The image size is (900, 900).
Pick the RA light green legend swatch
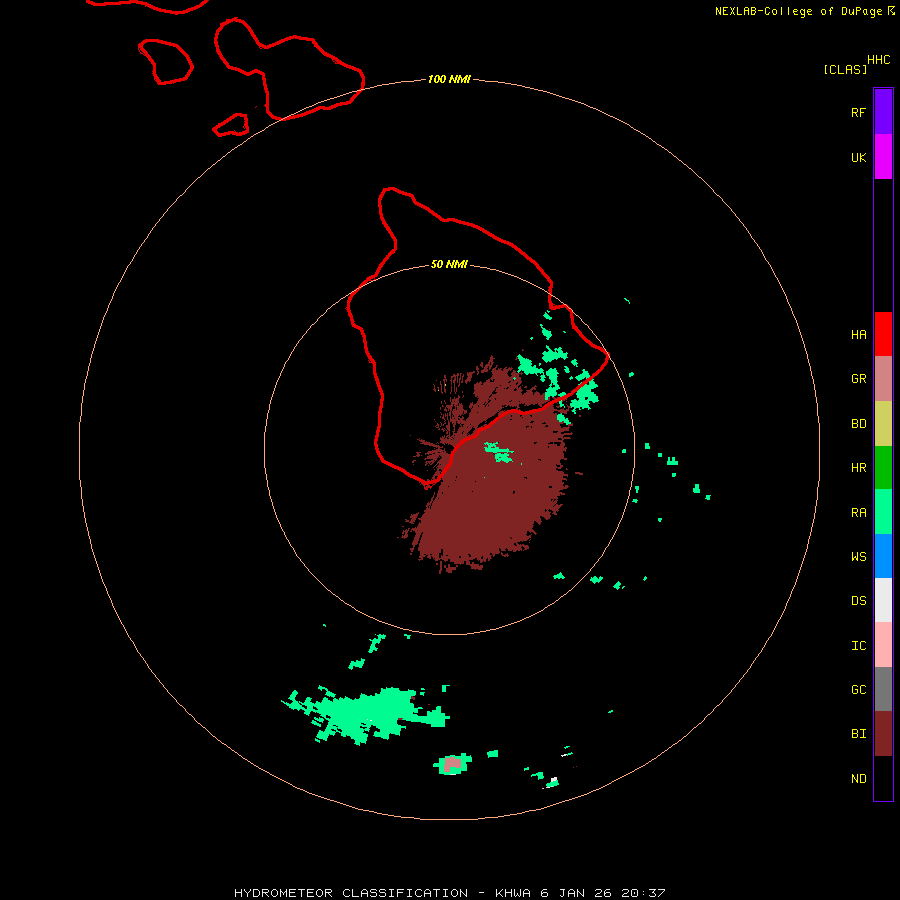(x=883, y=512)
